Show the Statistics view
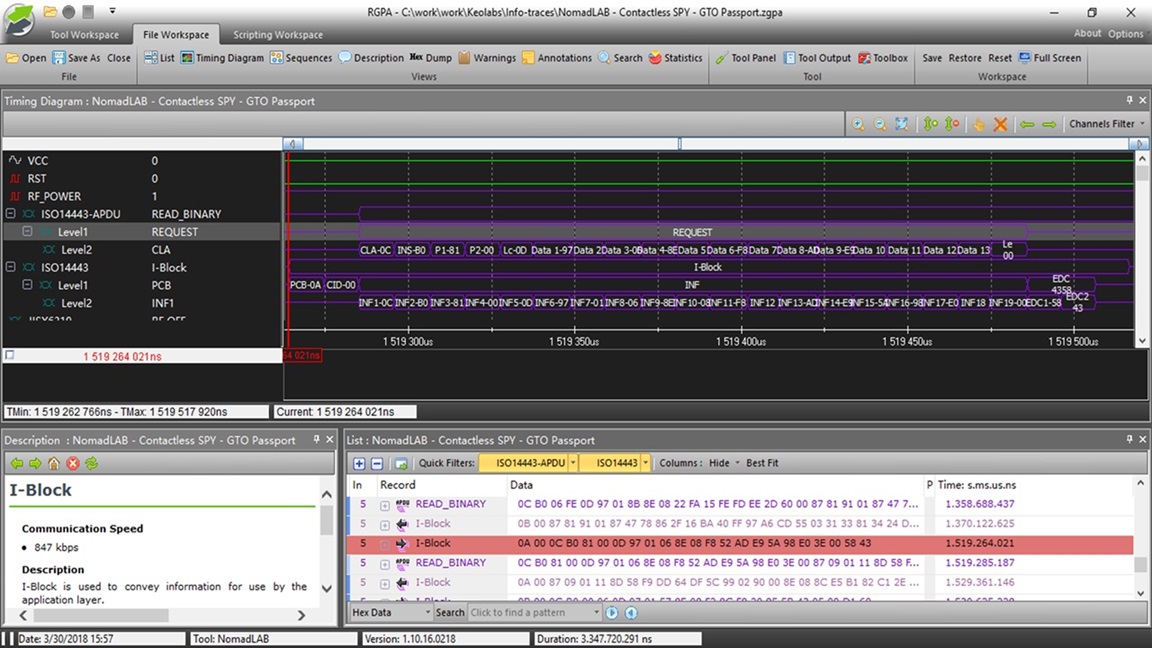Viewport: 1152px width, 648px height. (675, 58)
